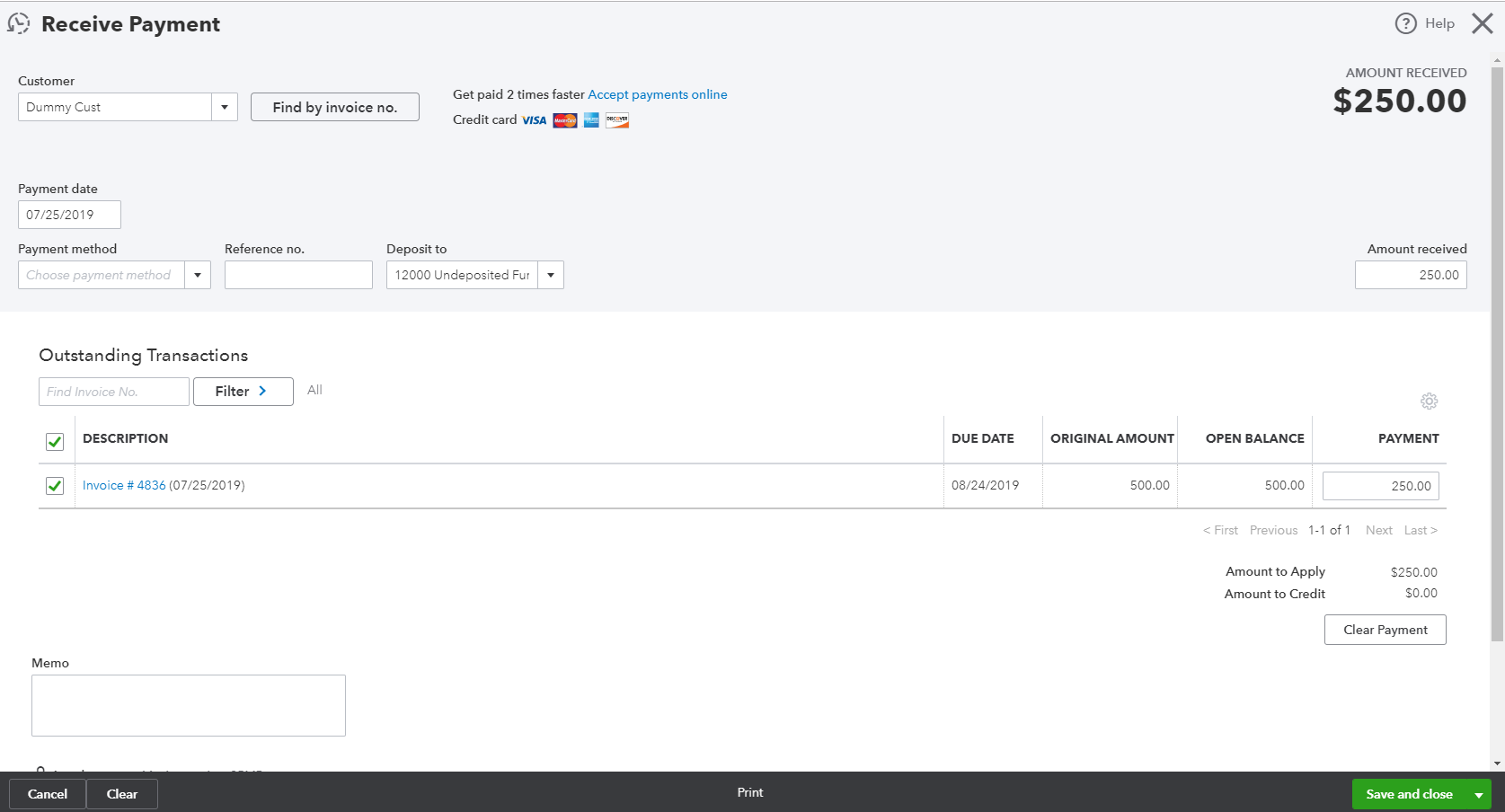Image resolution: width=1505 pixels, height=812 pixels.
Task: Click the Clear Payment button
Action: [1384, 629]
